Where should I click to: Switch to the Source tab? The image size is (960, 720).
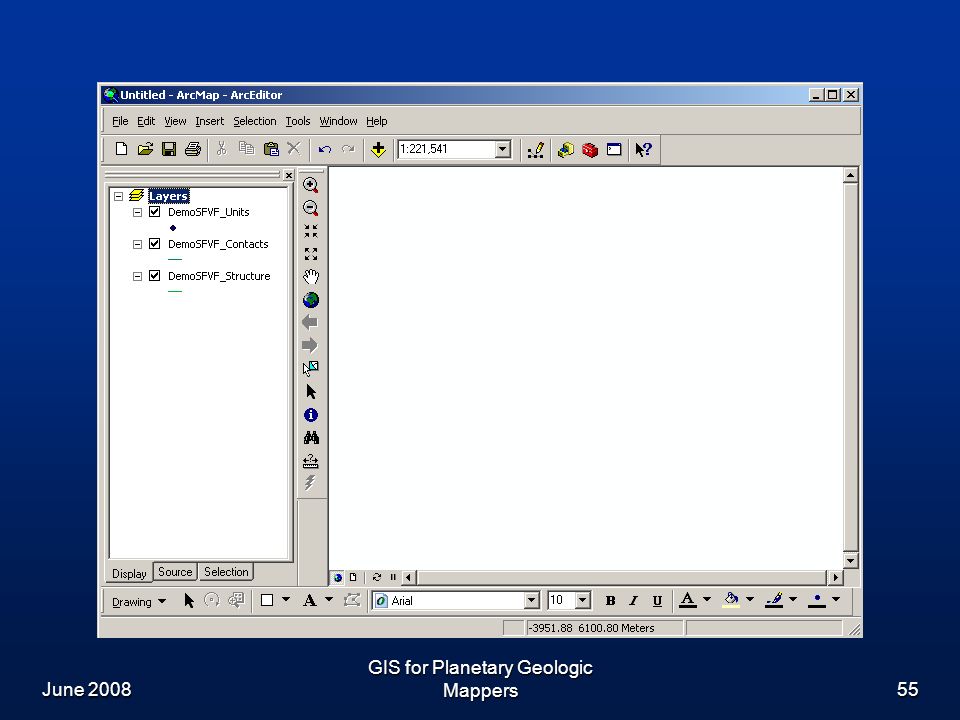click(x=175, y=572)
